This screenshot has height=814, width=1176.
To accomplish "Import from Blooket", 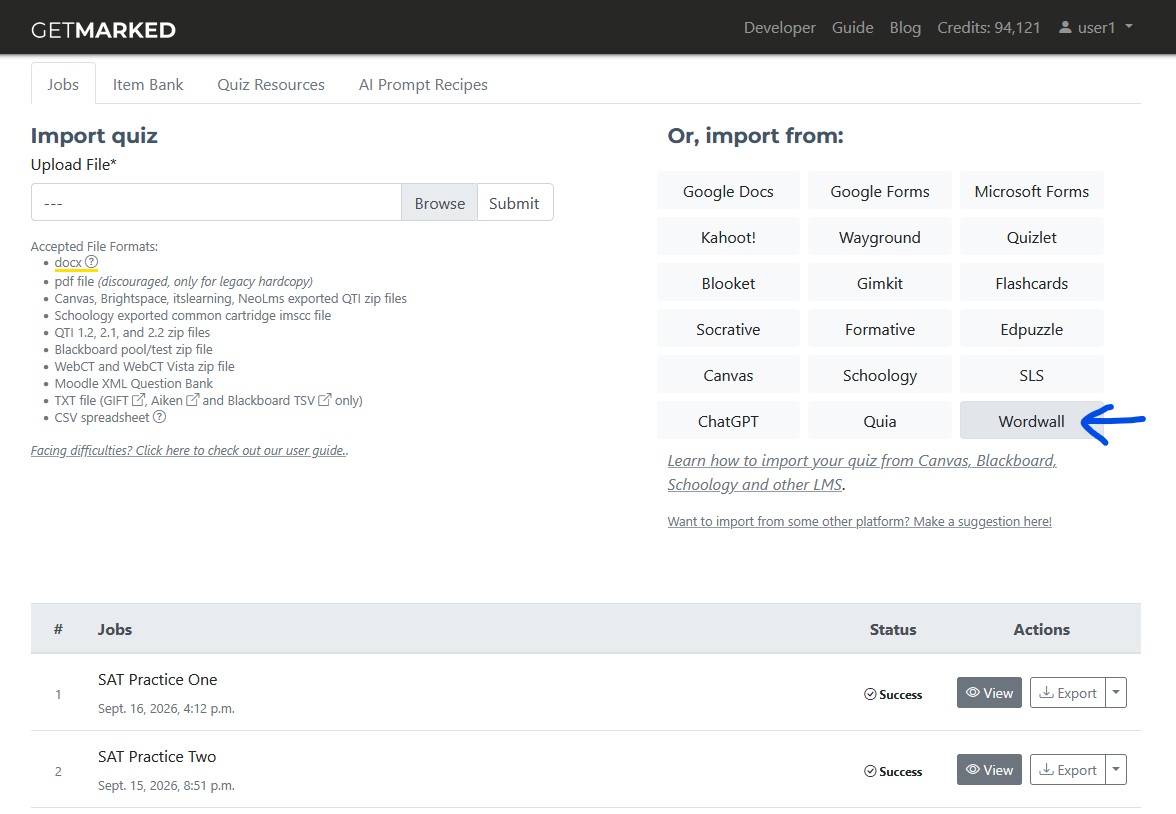I will pyautogui.click(x=728, y=283).
